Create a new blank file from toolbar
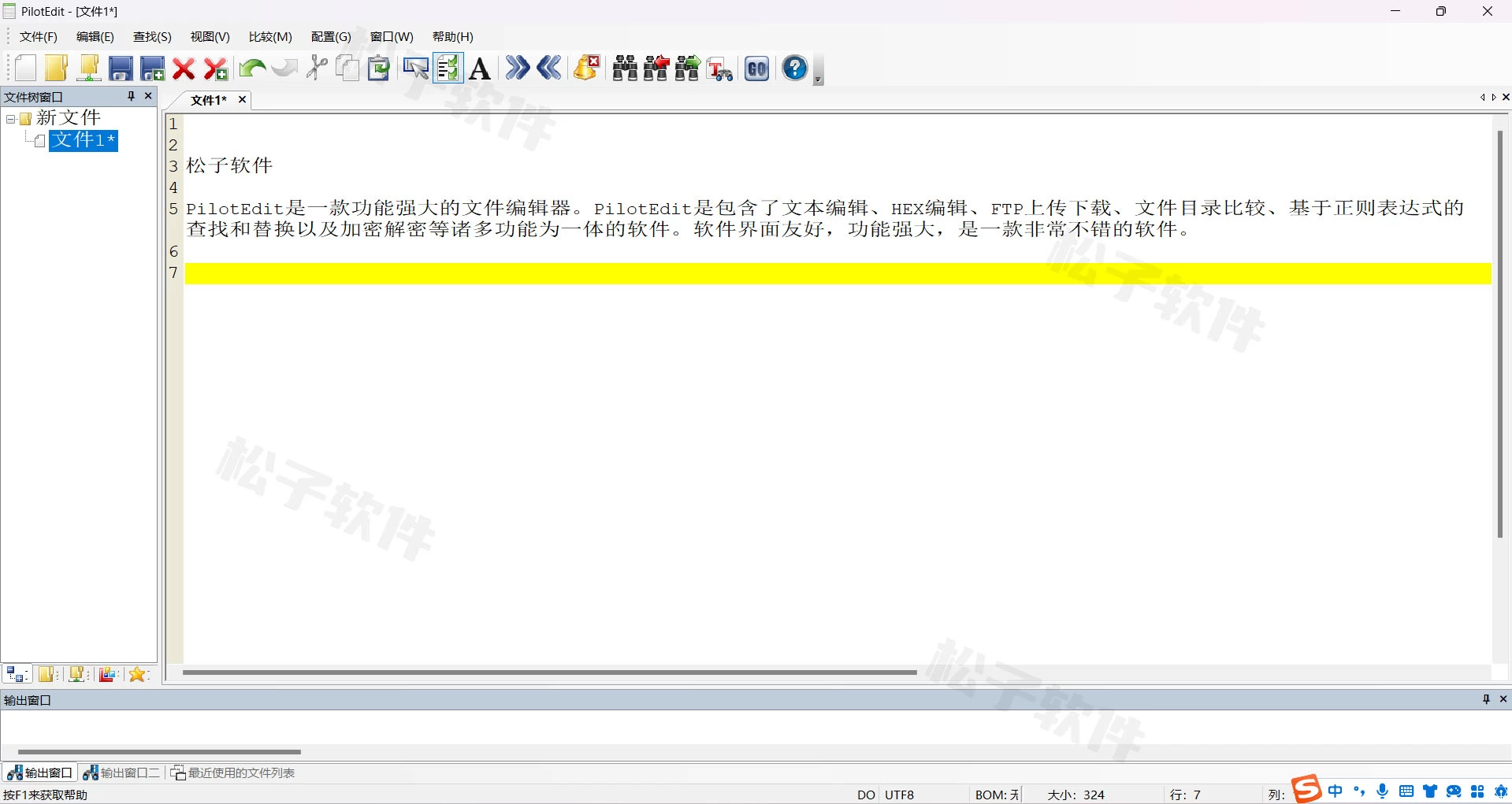This screenshot has height=804, width=1512. tap(25, 69)
